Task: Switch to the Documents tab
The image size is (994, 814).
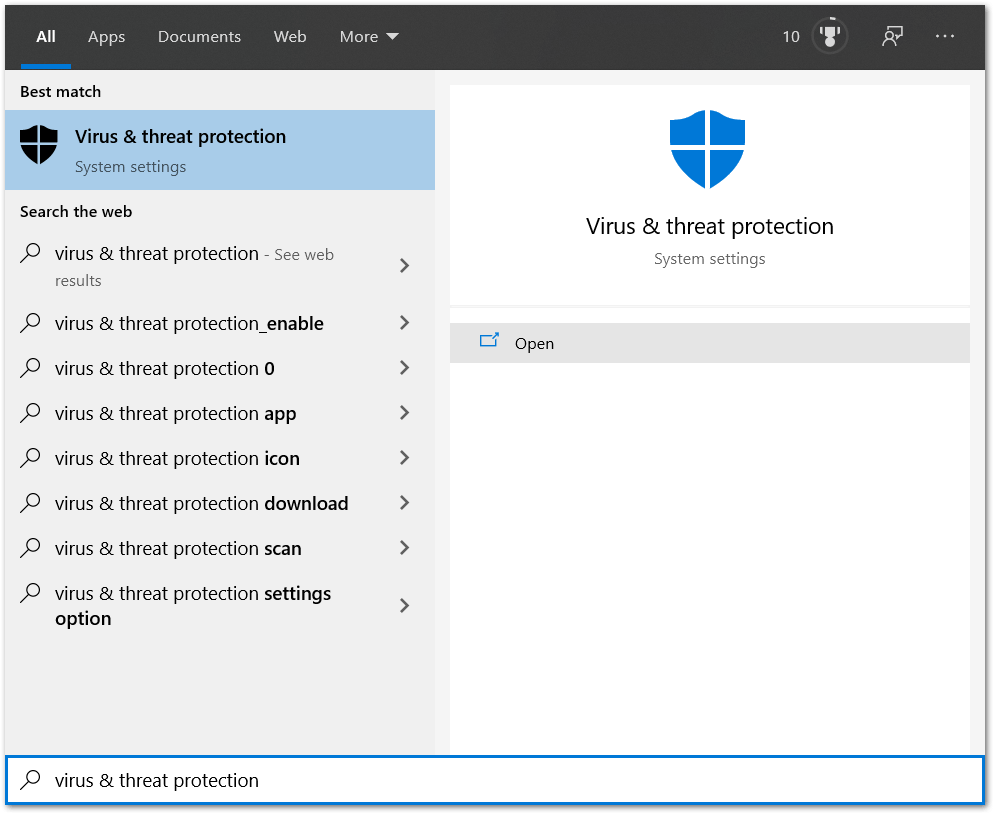Action: click(x=199, y=37)
